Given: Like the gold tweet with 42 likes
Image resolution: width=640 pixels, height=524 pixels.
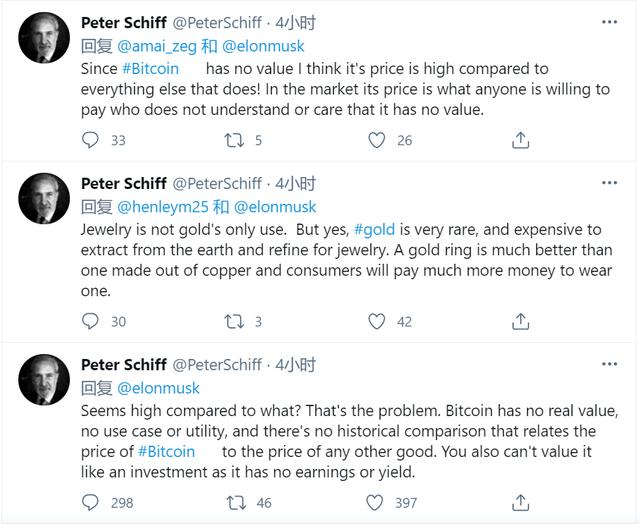Looking at the screenshot, I should coord(377,321).
